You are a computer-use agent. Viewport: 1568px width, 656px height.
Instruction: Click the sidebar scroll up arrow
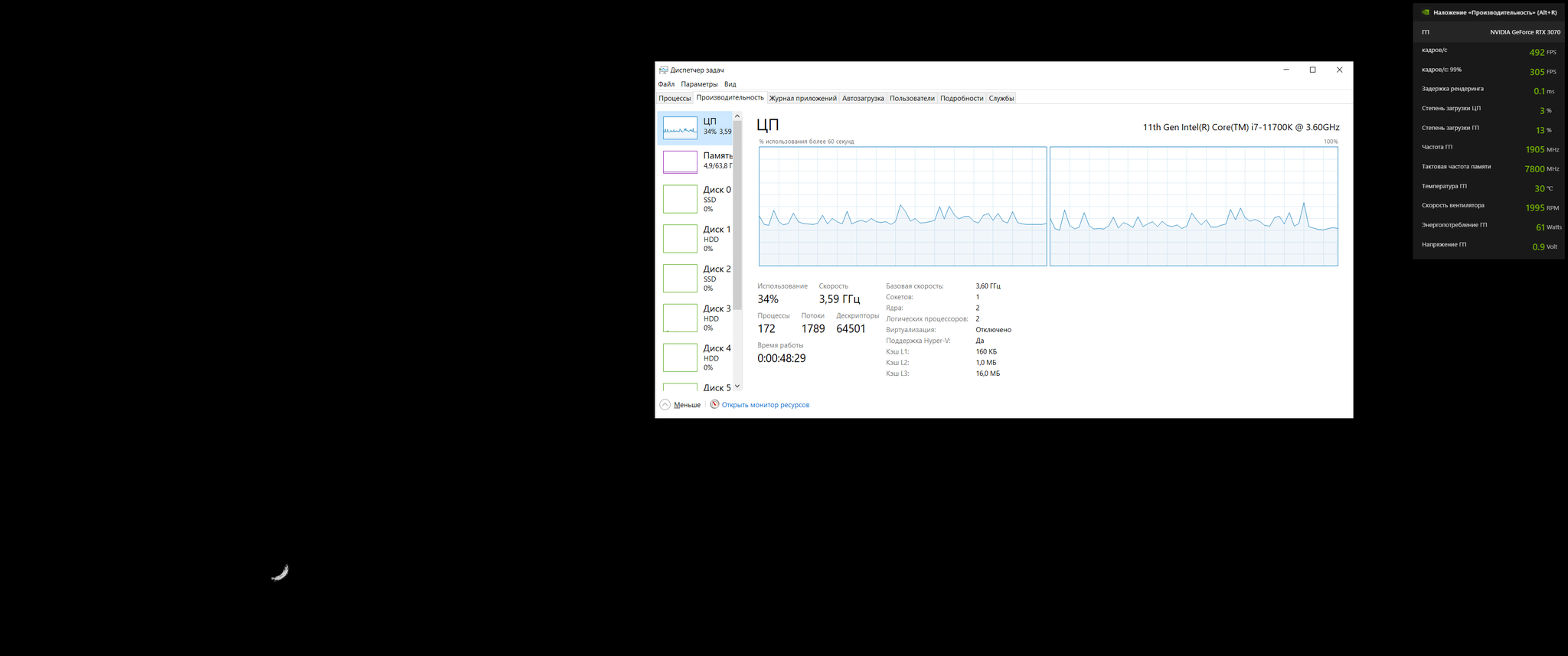[x=737, y=116]
